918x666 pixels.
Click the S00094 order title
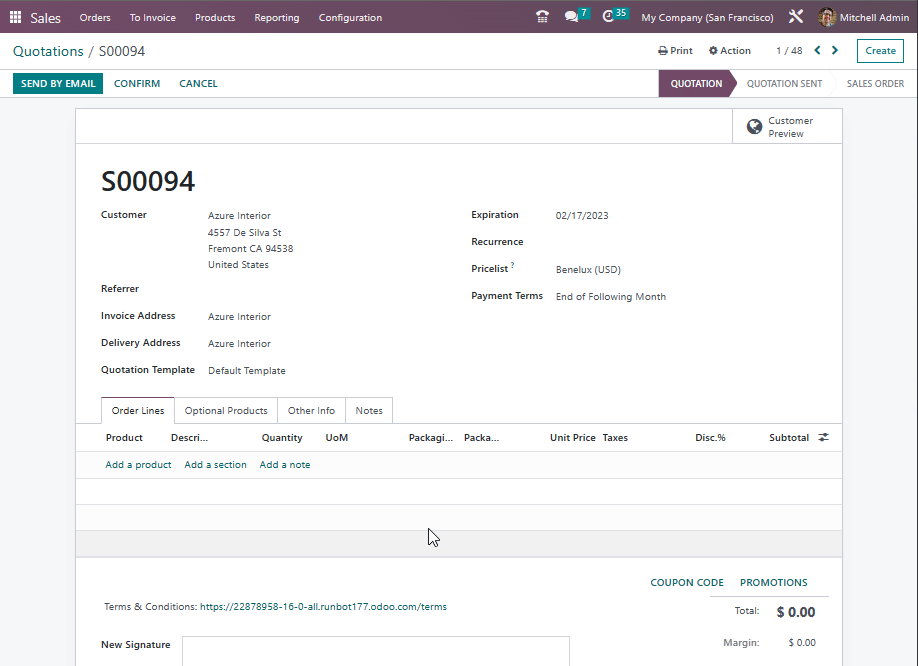click(x=148, y=181)
